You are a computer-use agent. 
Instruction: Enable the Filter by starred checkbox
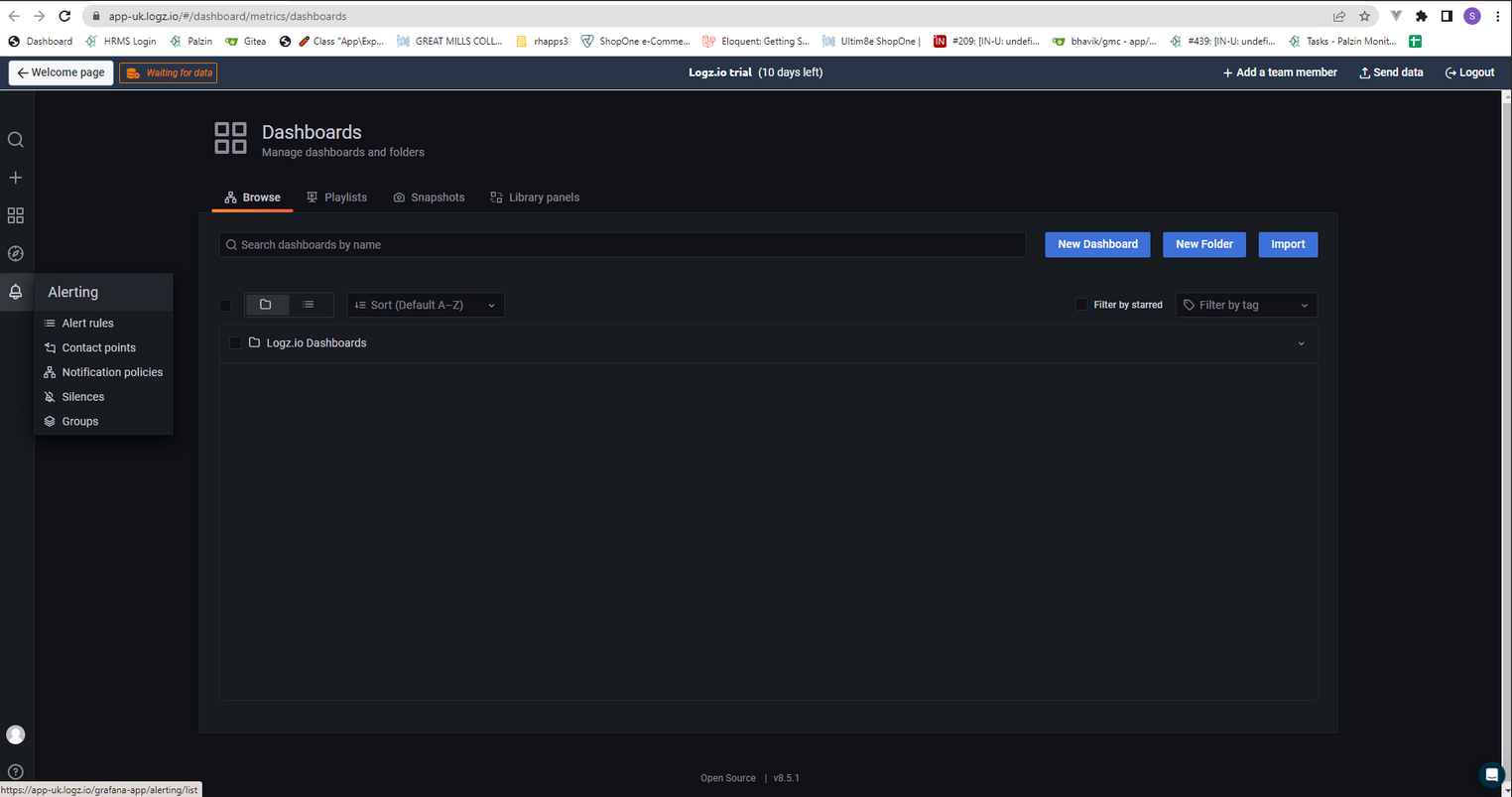pyautogui.click(x=1081, y=305)
